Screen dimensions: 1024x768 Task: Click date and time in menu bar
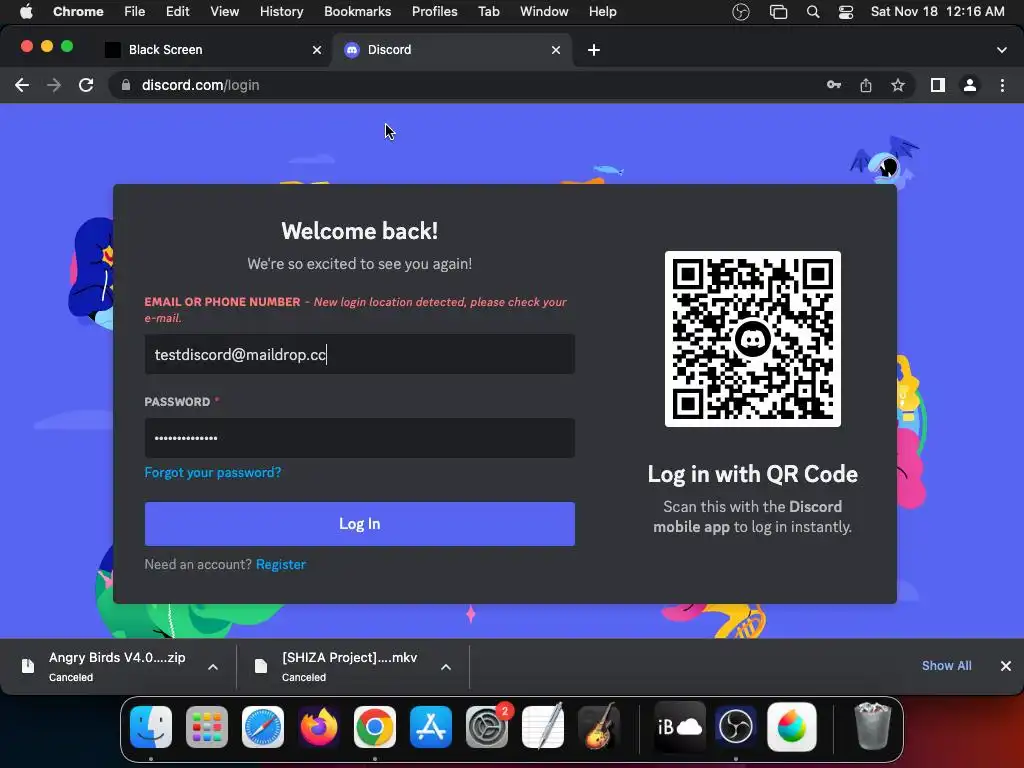point(938,12)
